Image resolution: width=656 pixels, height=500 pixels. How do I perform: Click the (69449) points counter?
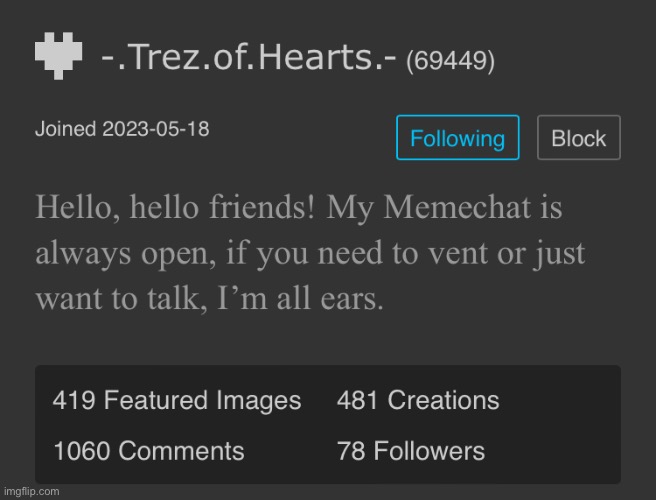click(x=450, y=61)
